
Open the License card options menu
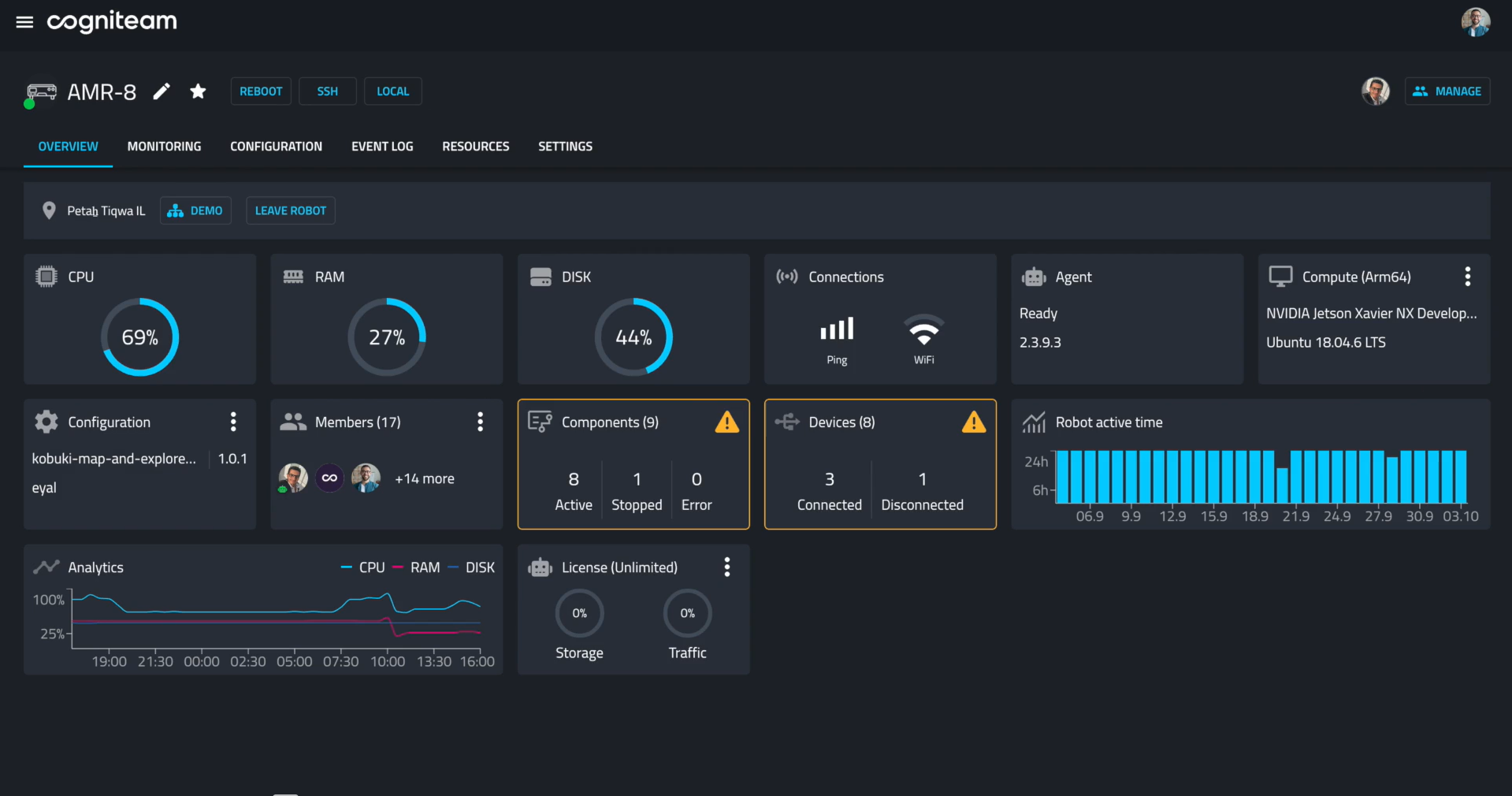tap(726, 567)
